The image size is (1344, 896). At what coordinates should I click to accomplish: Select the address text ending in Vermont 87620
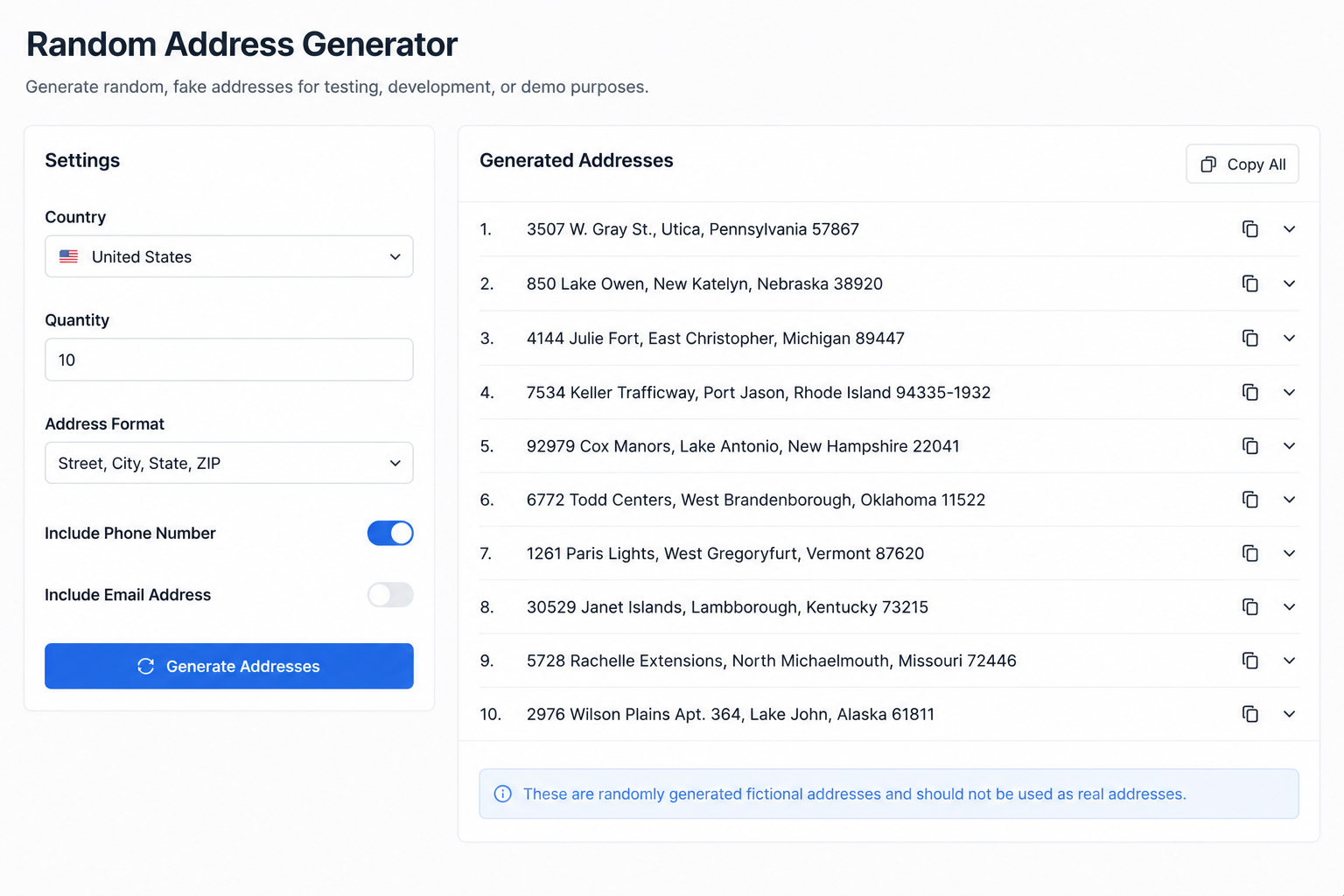coord(725,553)
